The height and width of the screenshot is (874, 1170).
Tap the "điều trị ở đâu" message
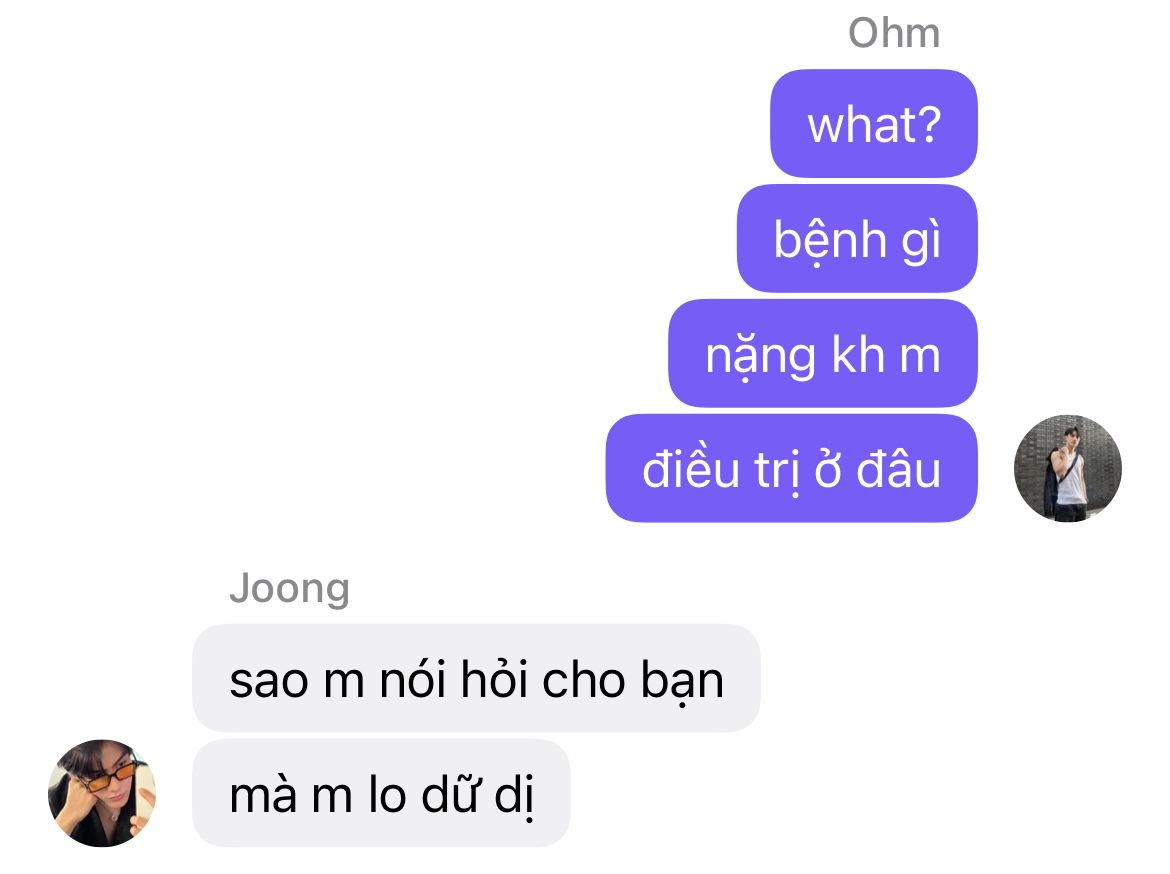[x=792, y=469]
